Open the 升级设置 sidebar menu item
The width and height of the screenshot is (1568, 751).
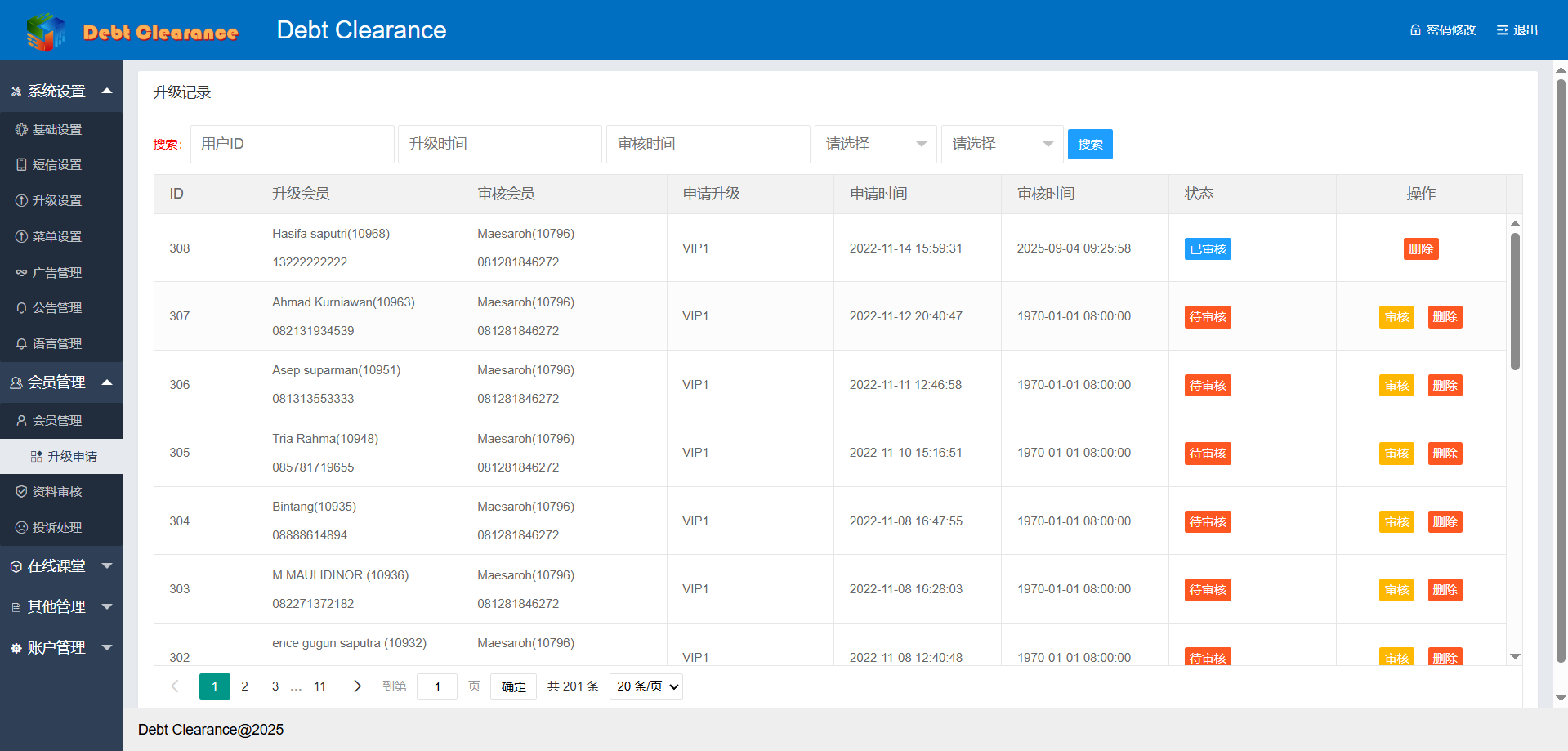point(56,201)
